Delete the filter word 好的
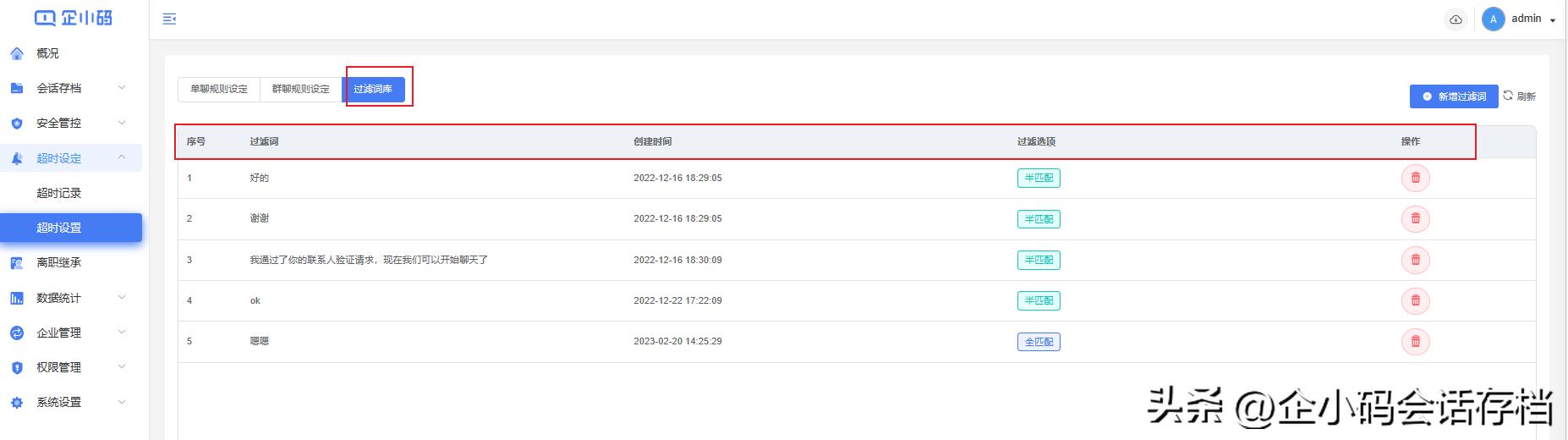Screen dimensions: 1568x440 tap(1415, 179)
